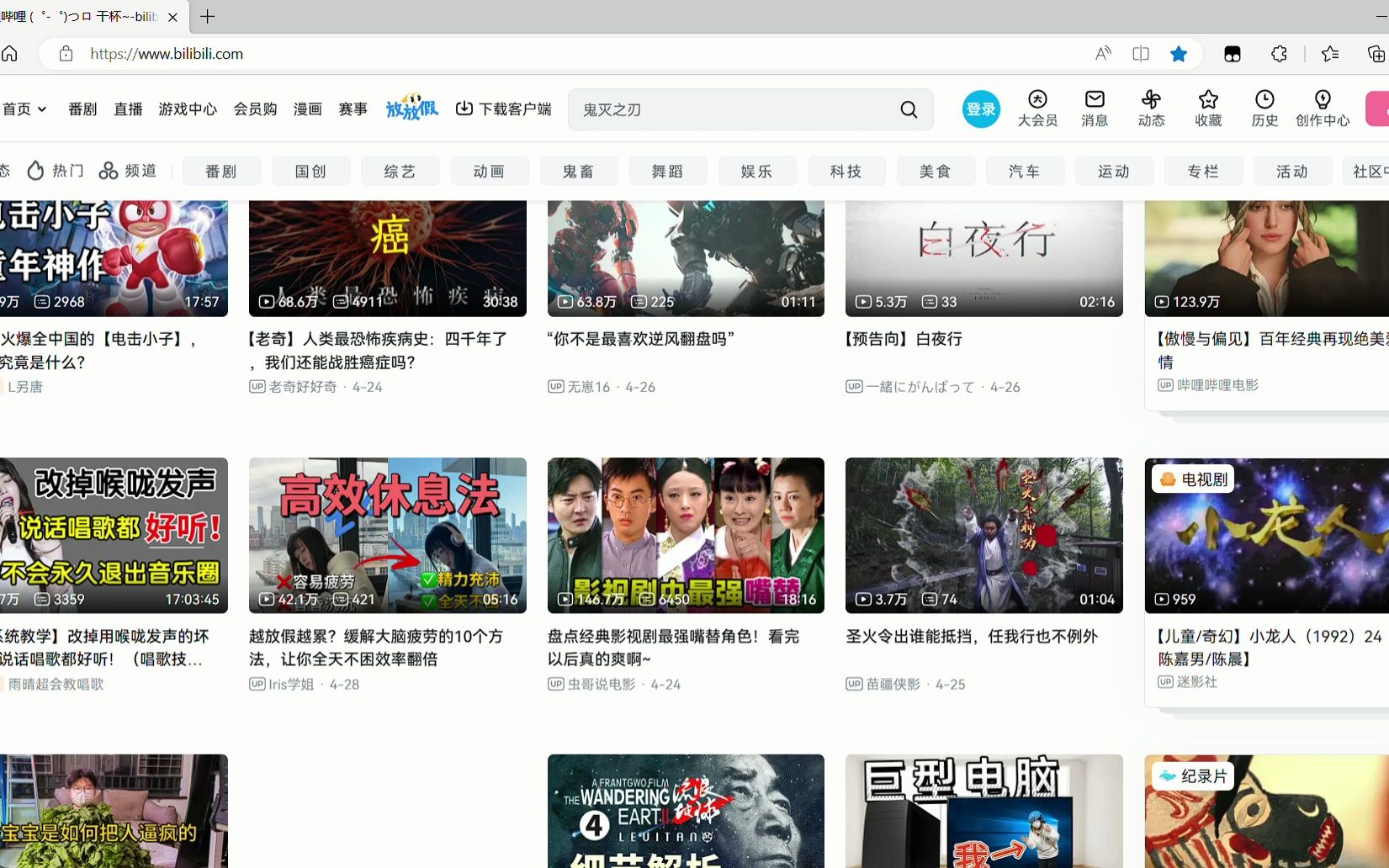This screenshot has height=868, width=1389.
Task: Select the 国创 category chip
Action: pos(310,171)
